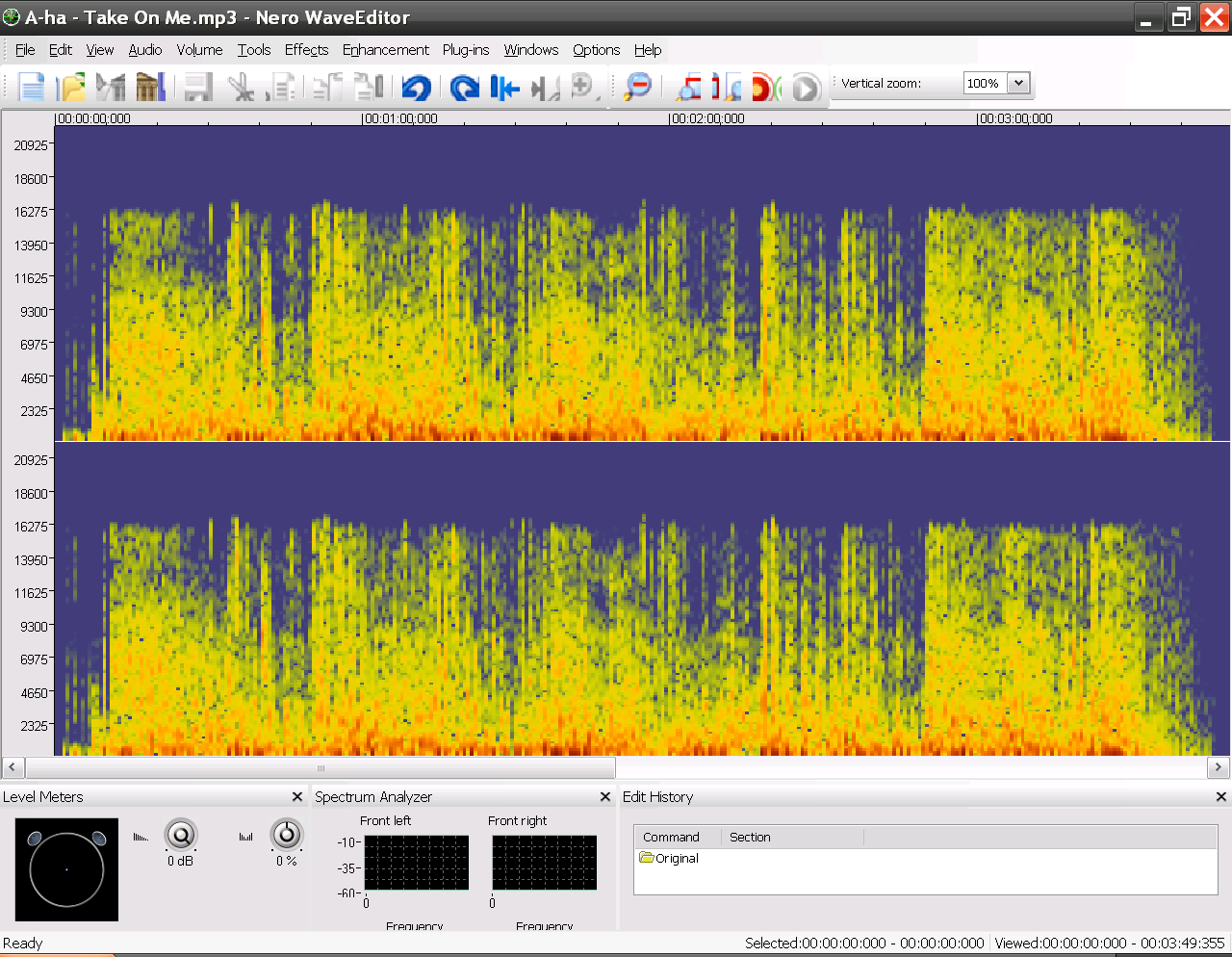Viewport: 1232px width, 957px height.
Task: Turn the 0% pan knob
Action: (x=286, y=836)
